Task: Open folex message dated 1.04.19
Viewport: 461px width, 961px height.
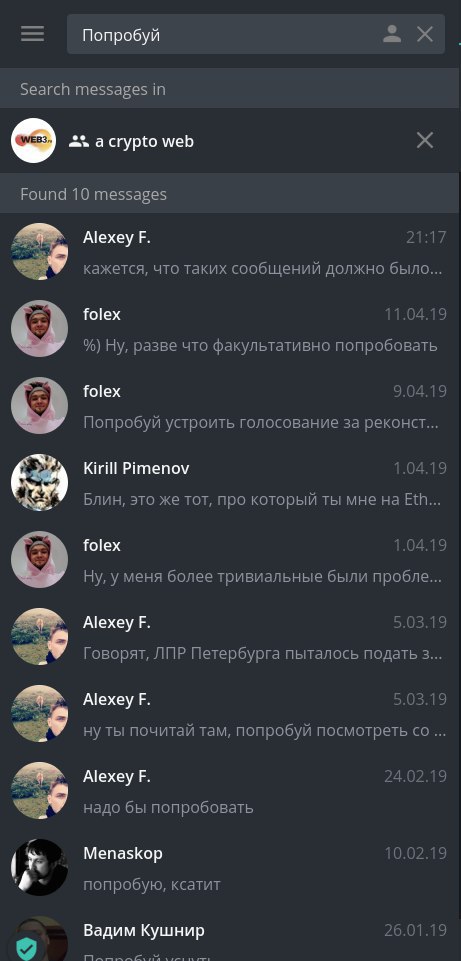Action: [230, 560]
